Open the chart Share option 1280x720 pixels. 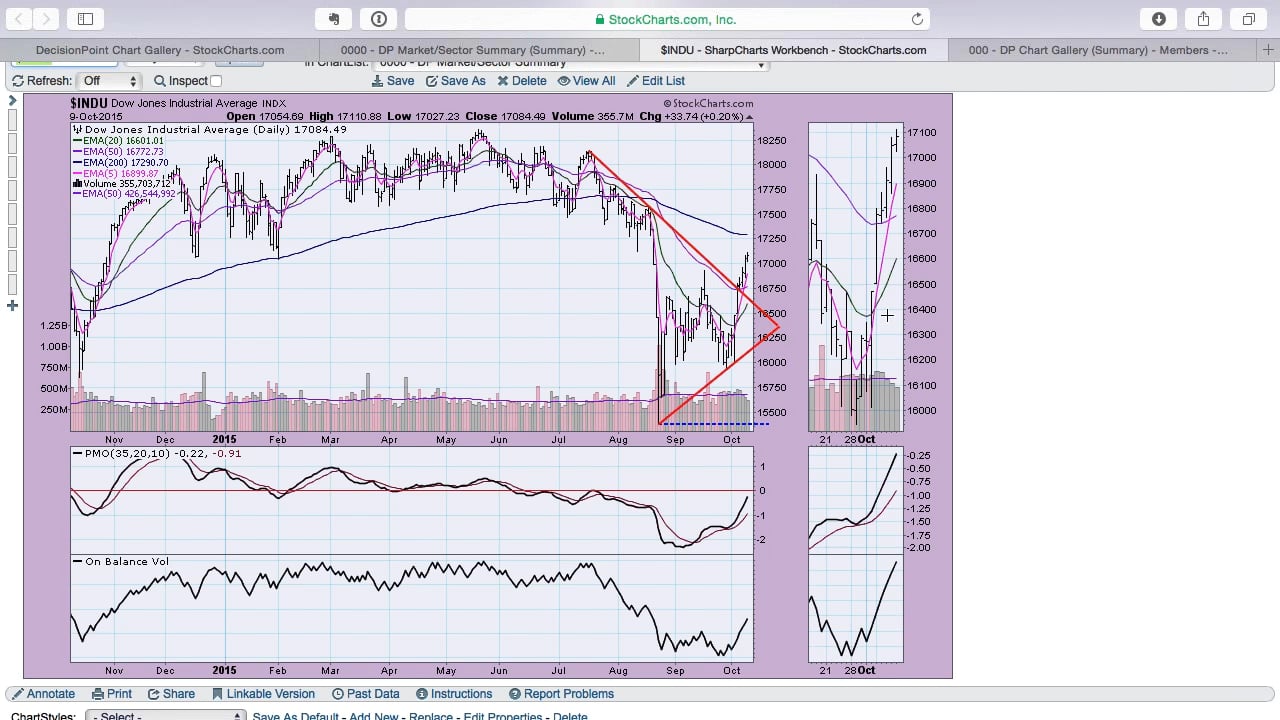point(172,694)
